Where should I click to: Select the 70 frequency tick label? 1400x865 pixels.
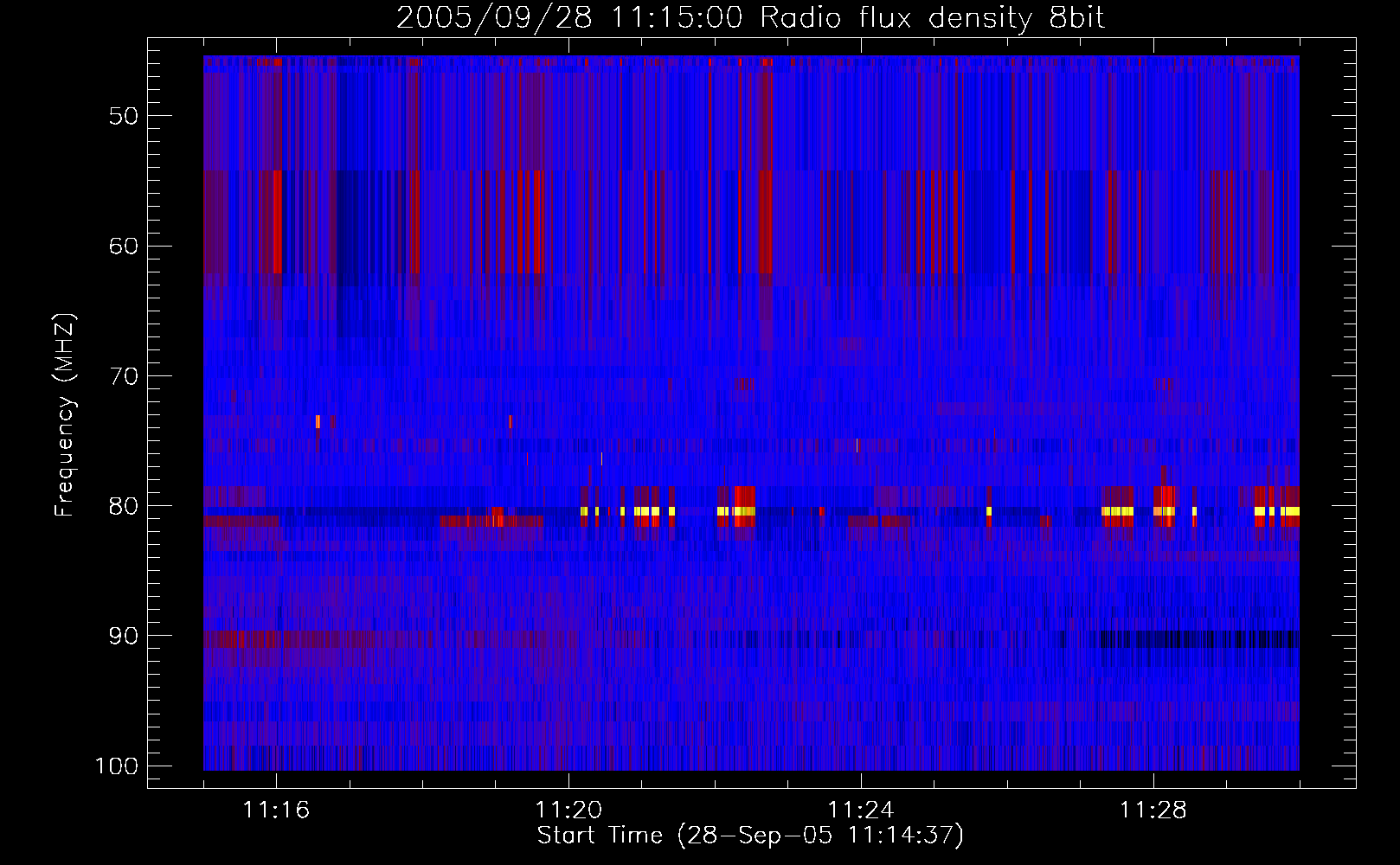pos(124,376)
